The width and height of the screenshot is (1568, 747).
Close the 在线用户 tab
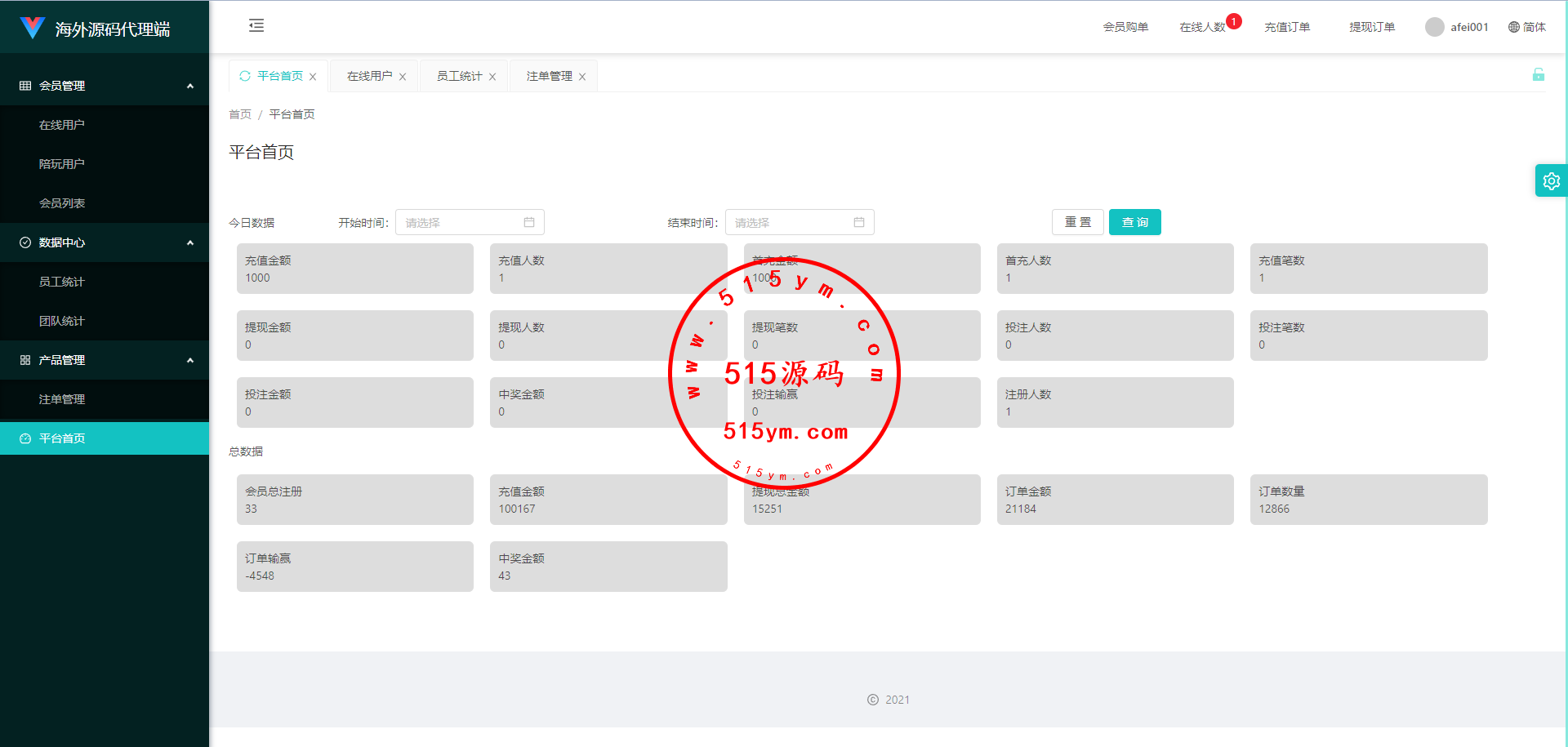click(x=403, y=77)
